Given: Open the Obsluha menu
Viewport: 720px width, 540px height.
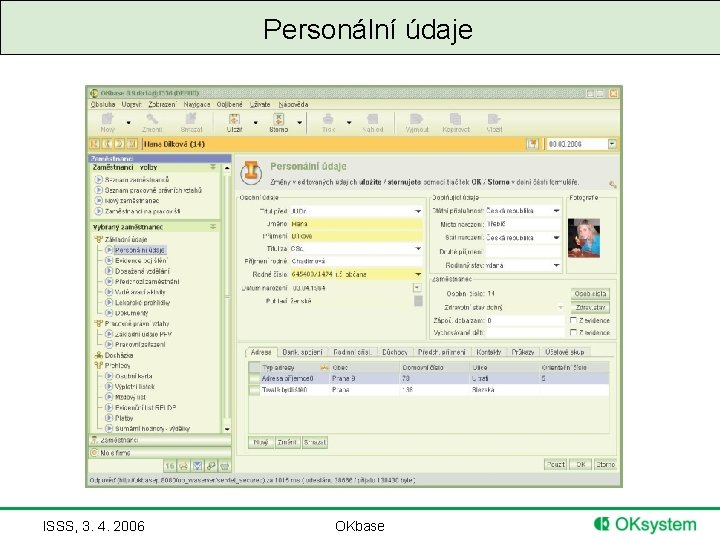Looking at the screenshot, I should pyautogui.click(x=103, y=105).
